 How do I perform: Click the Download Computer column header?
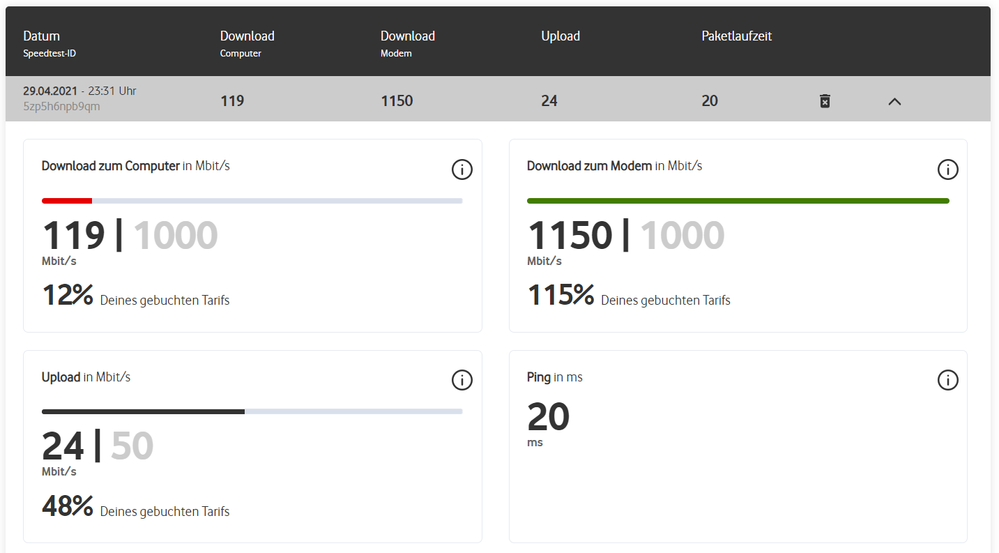tap(247, 37)
